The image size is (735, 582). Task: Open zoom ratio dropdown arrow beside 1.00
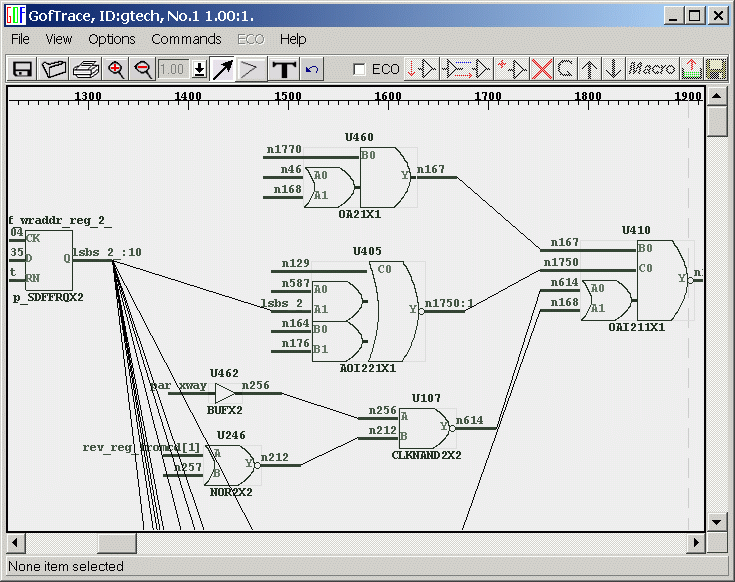(x=199, y=69)
